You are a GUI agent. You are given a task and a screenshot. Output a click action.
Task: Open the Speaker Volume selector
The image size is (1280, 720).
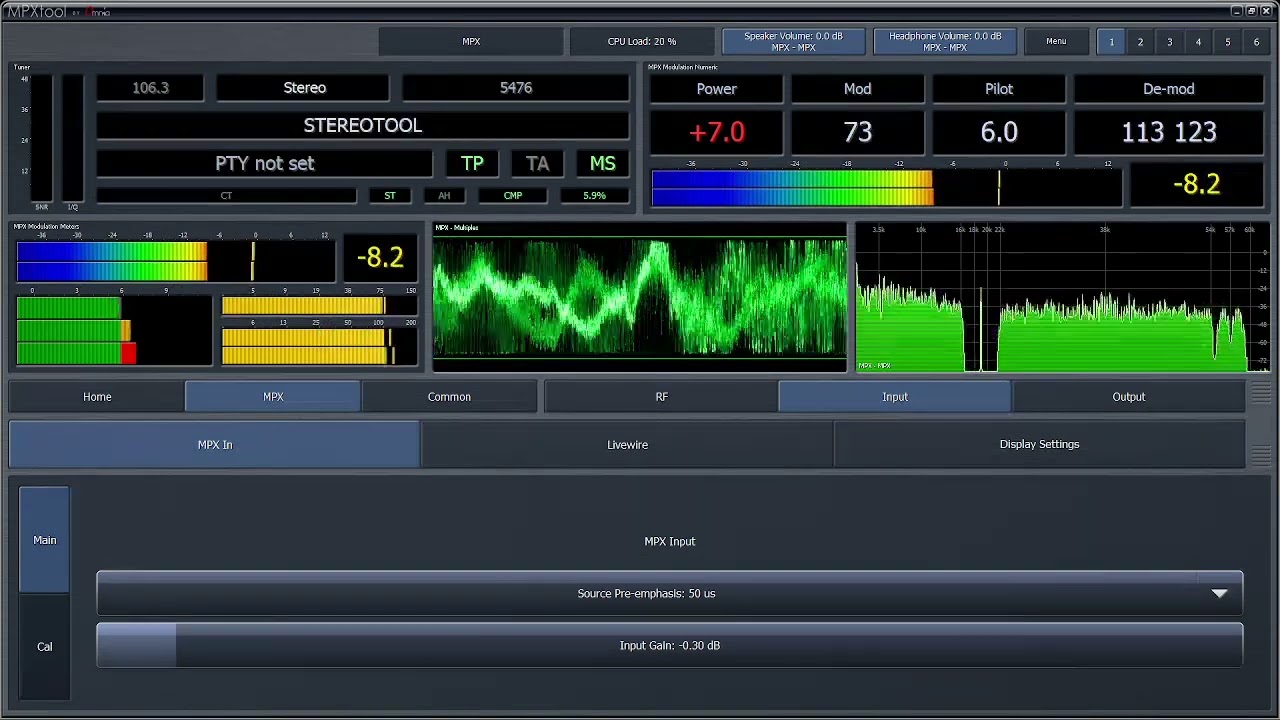[x=794, y=42]
